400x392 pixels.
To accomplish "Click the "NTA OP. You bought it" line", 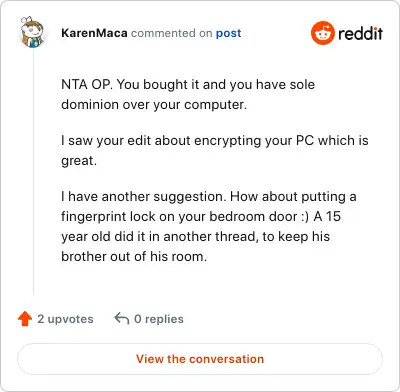I will 188,85.
